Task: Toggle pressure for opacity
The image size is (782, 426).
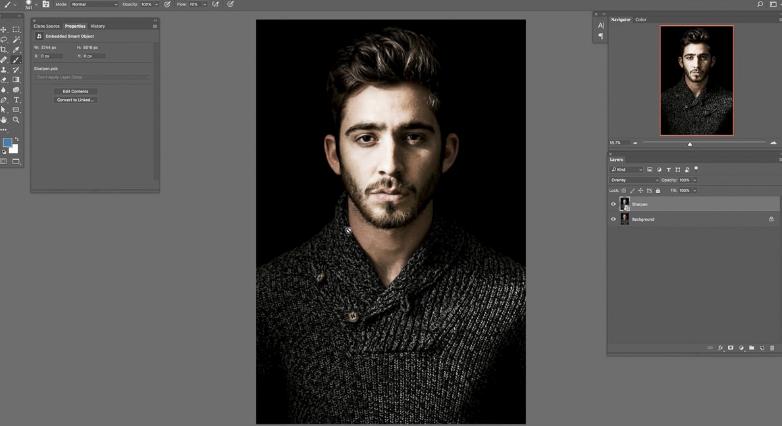Action: point(168,4)
